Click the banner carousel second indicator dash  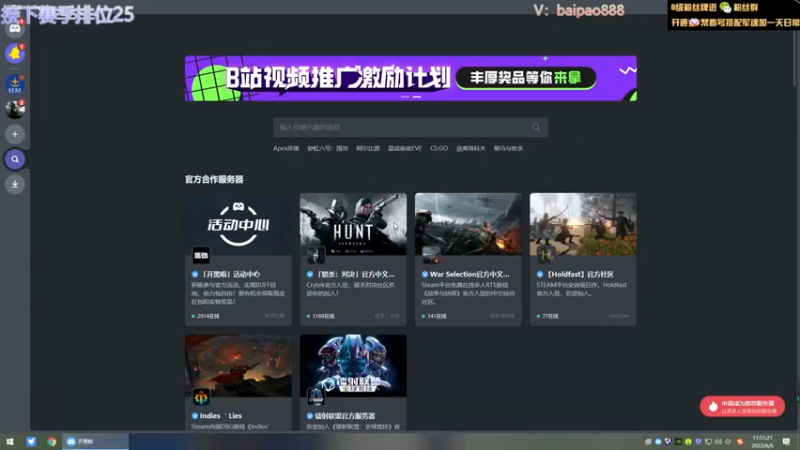coord(417,96)
